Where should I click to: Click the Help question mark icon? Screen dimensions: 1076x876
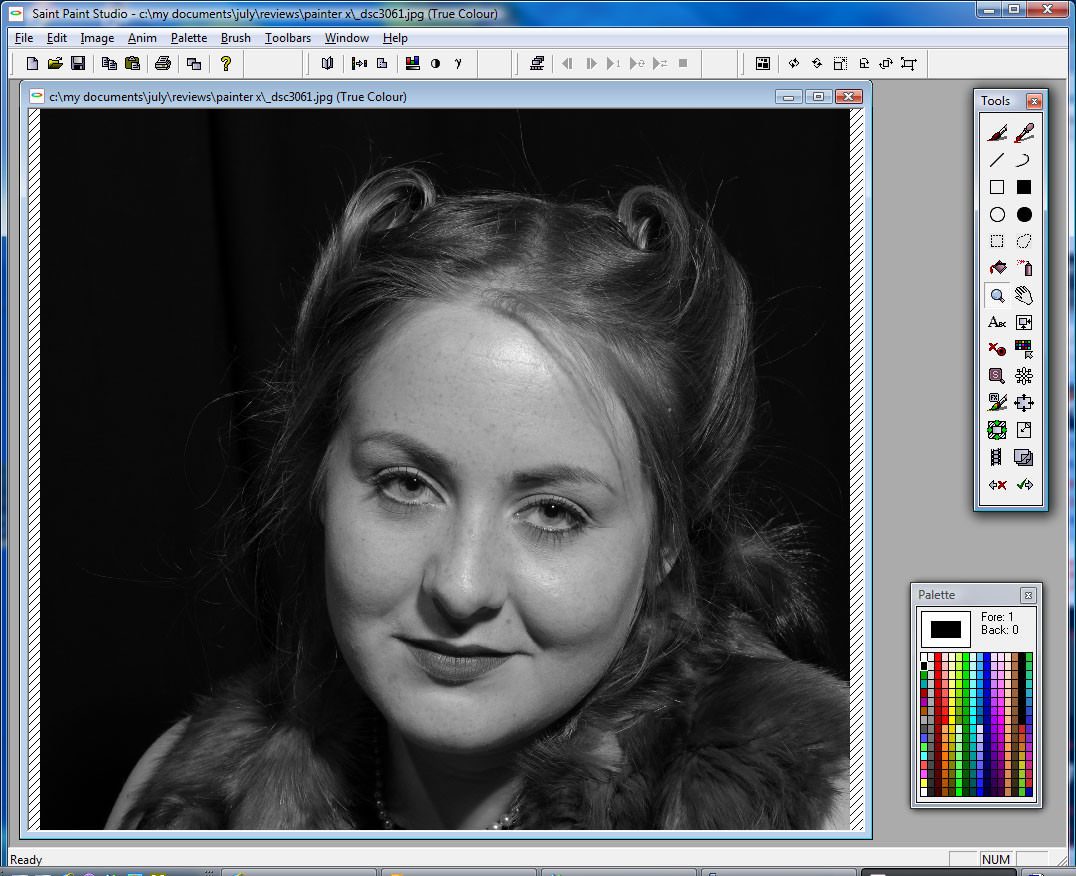coord(225,64)
